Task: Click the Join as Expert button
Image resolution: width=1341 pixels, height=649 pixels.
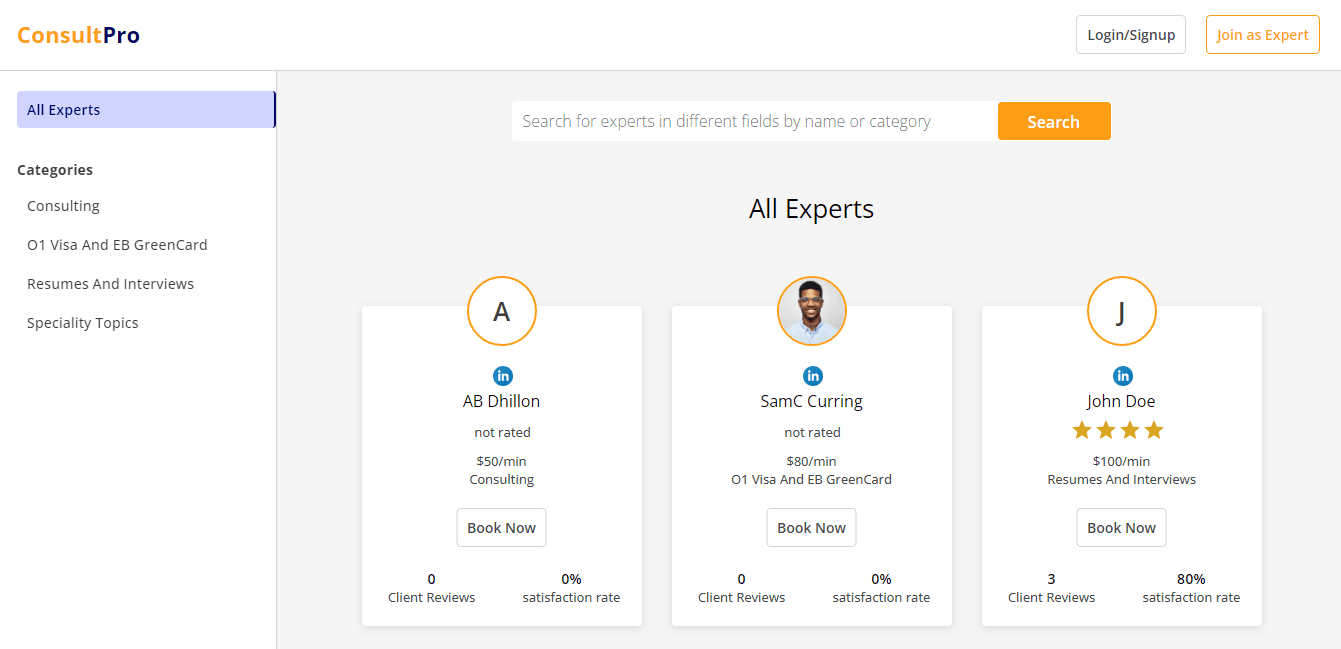Action: 1262,35
